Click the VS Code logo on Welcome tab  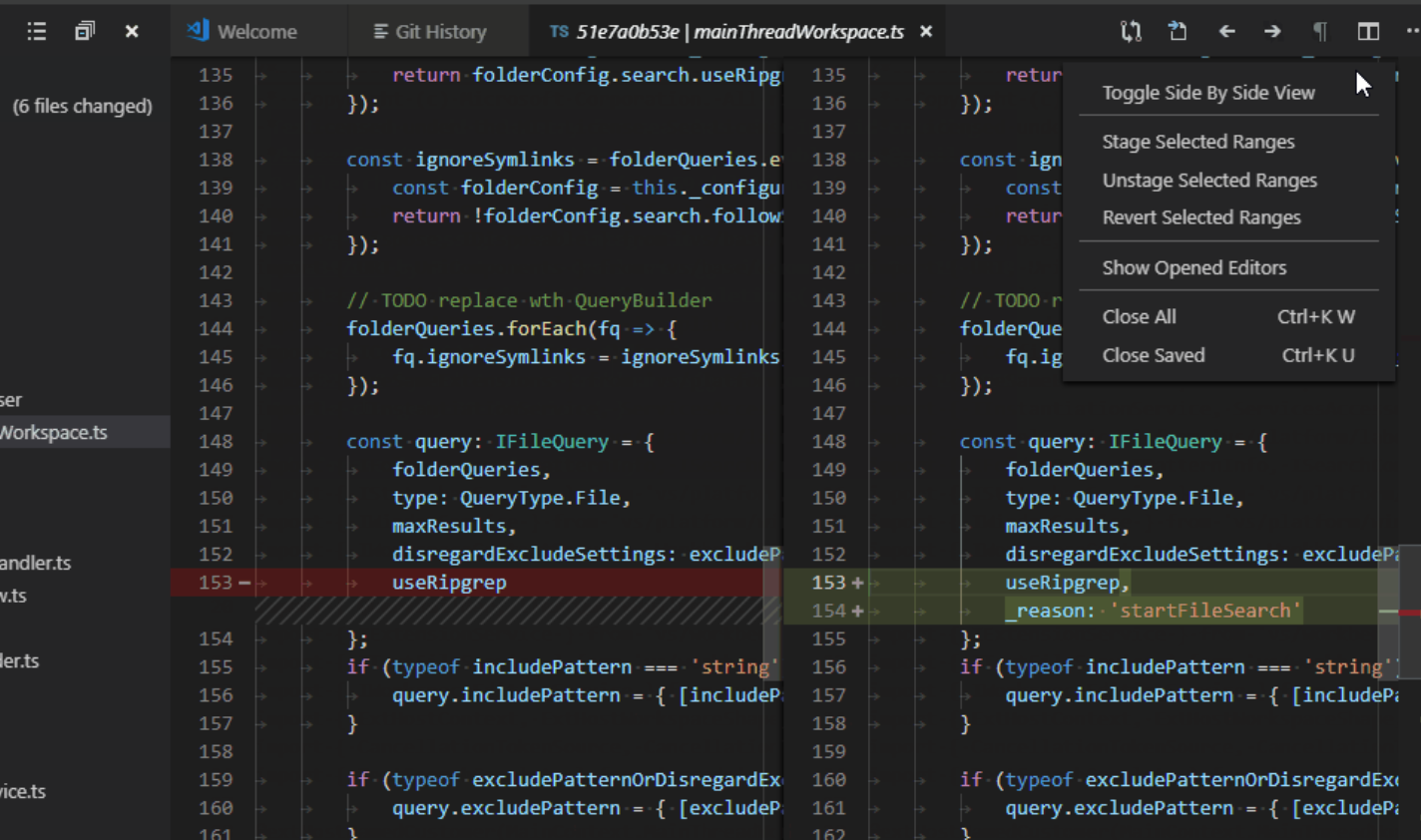click(x=198, y=30)
